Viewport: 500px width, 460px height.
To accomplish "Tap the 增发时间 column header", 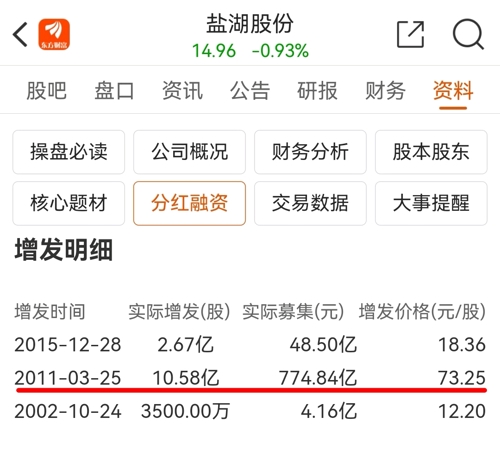I will point(50,312).
